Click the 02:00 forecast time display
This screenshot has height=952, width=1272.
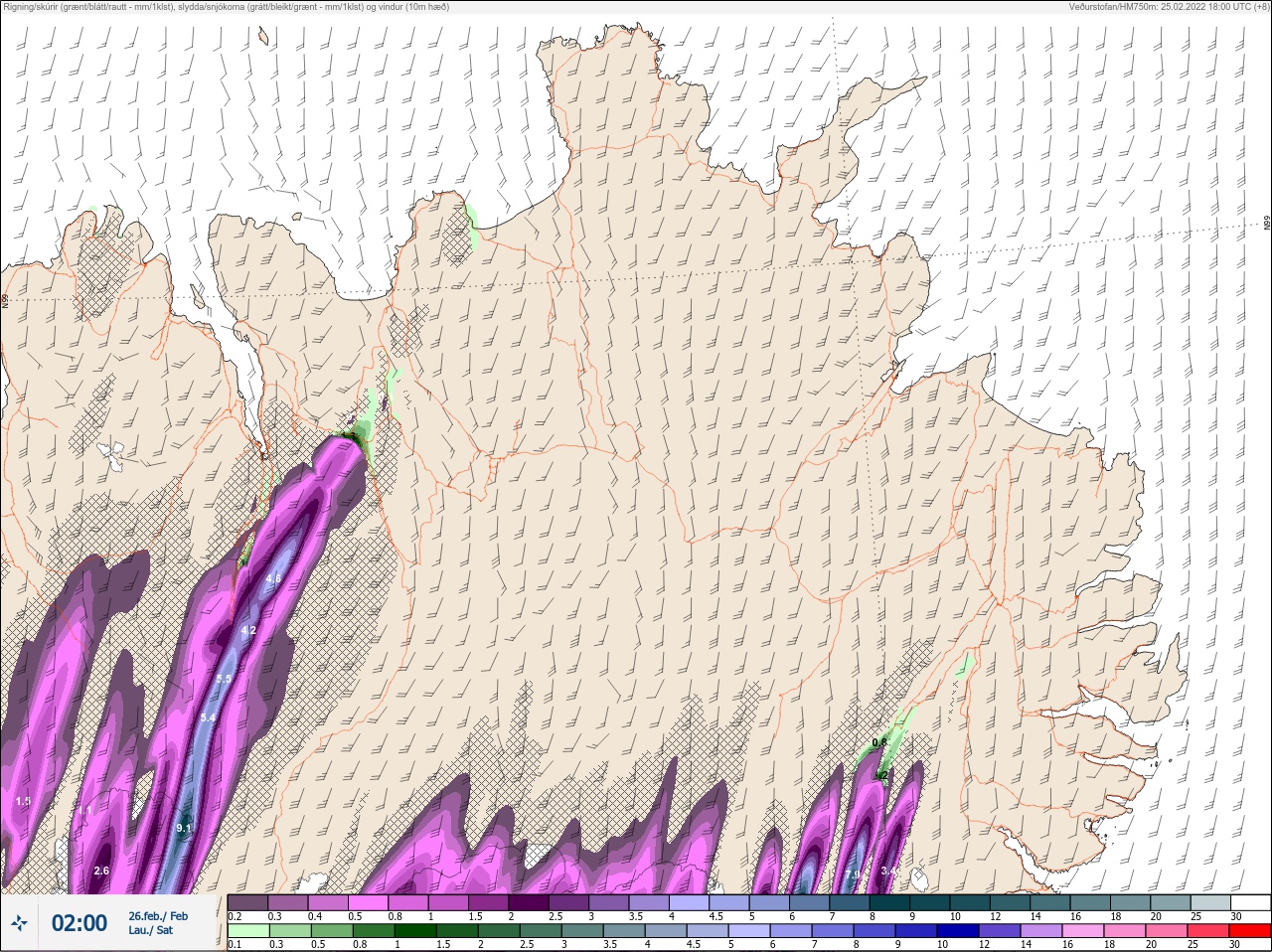click(x=79, y=923)
